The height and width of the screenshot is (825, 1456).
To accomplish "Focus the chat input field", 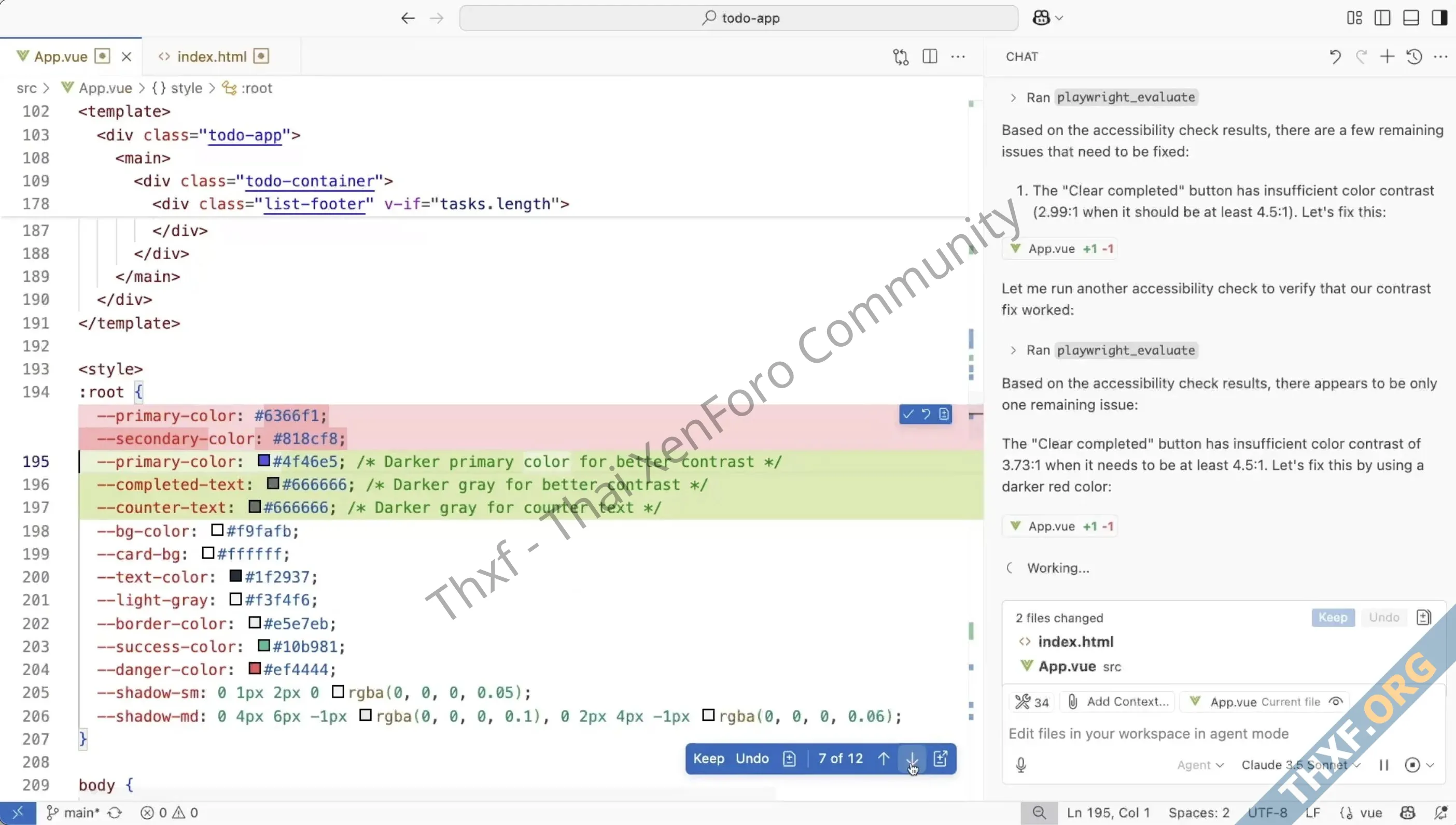I will click(1224, 734).
